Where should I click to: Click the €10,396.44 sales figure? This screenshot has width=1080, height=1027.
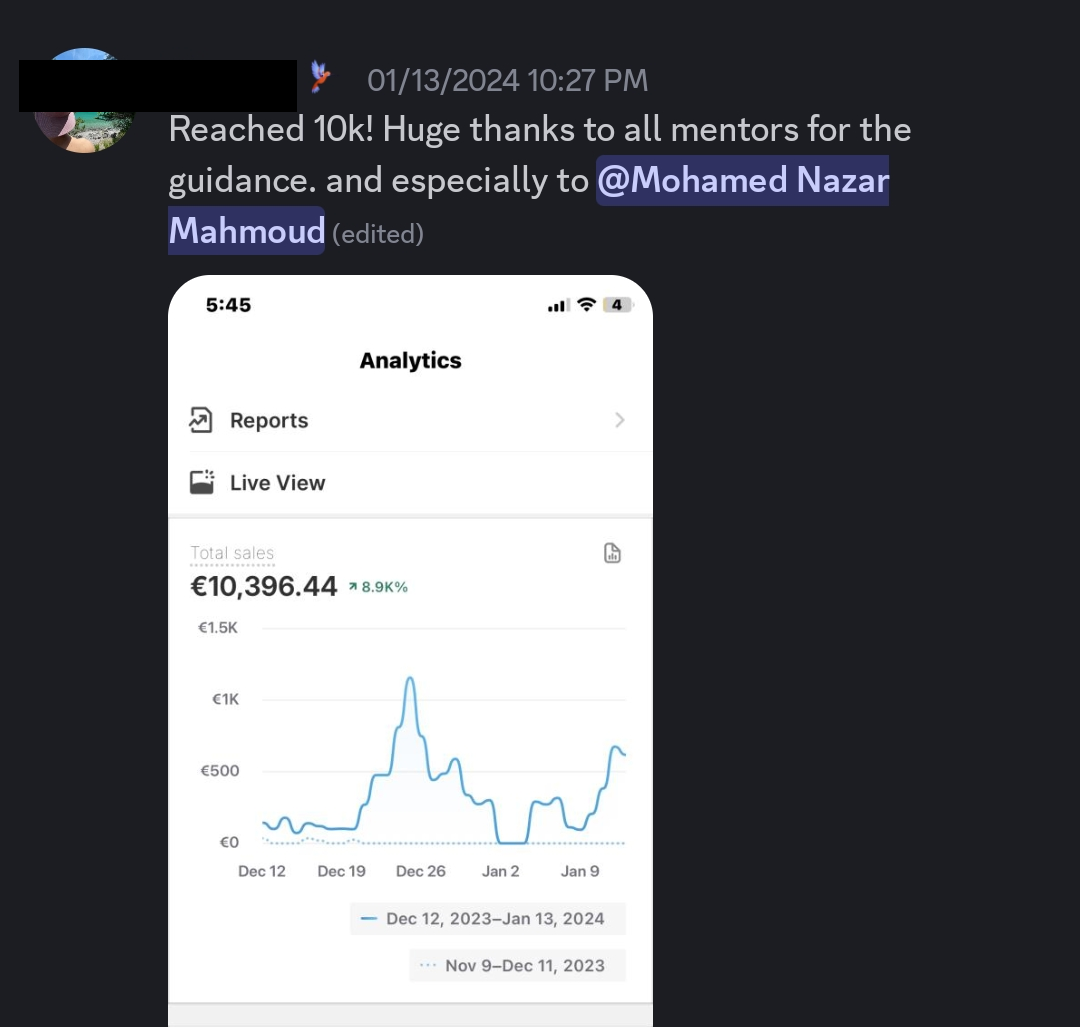point(264,587)
